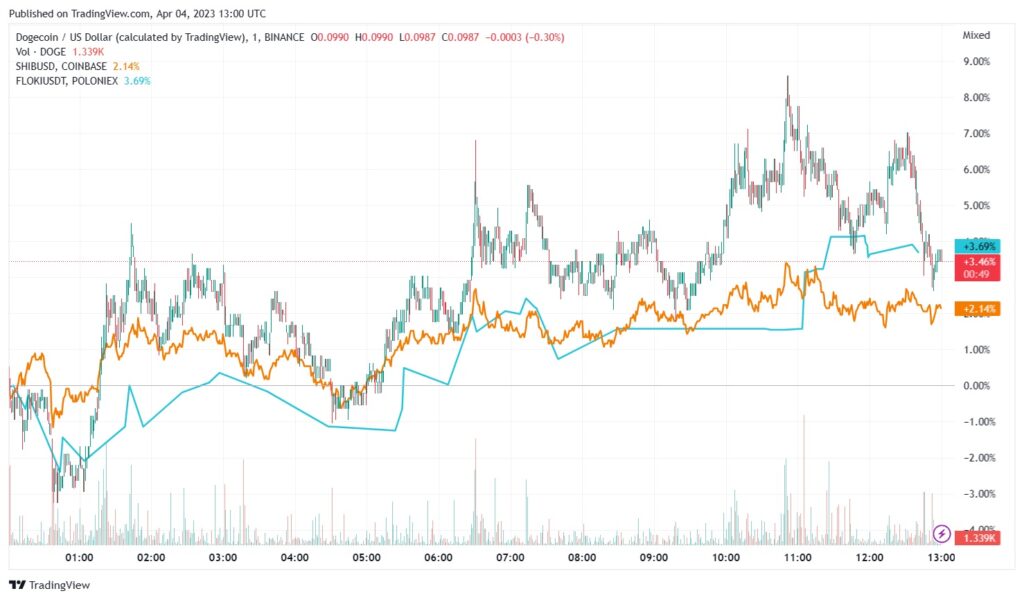Click the 6.00% axis value
Viewport: 1024px width, 600px height.
coord(976,169)
